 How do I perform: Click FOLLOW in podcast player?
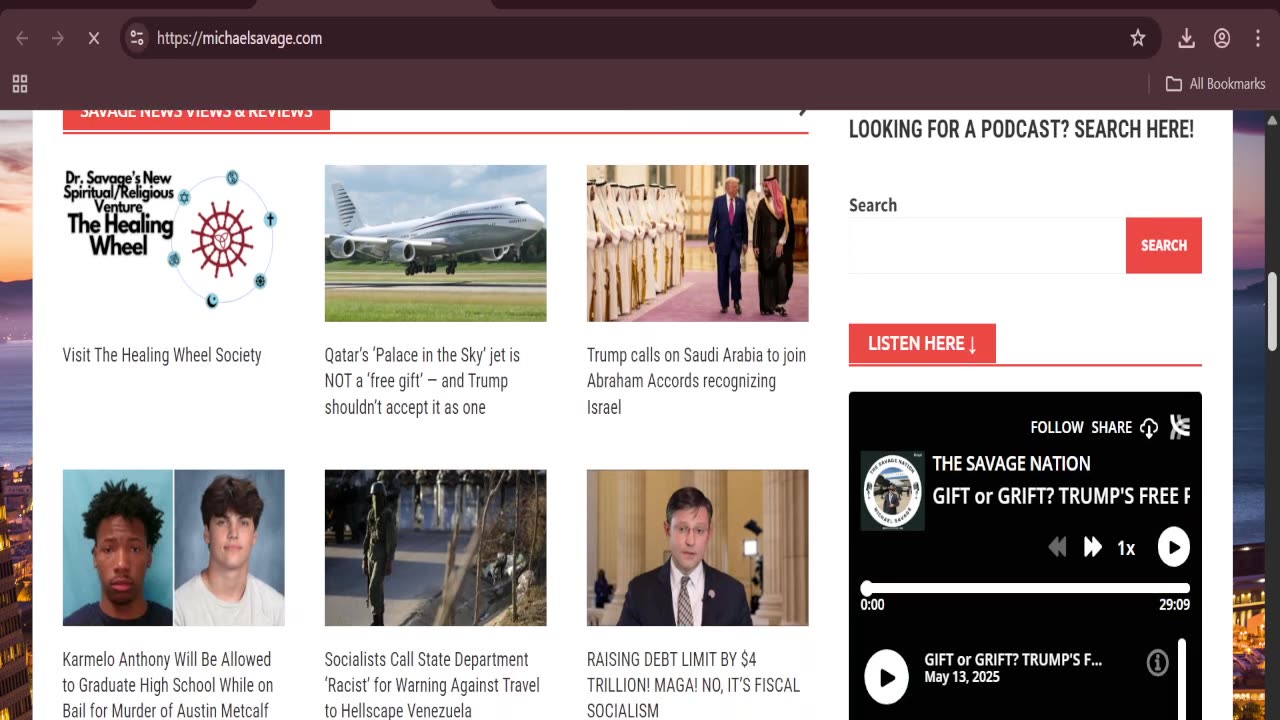1057,427
